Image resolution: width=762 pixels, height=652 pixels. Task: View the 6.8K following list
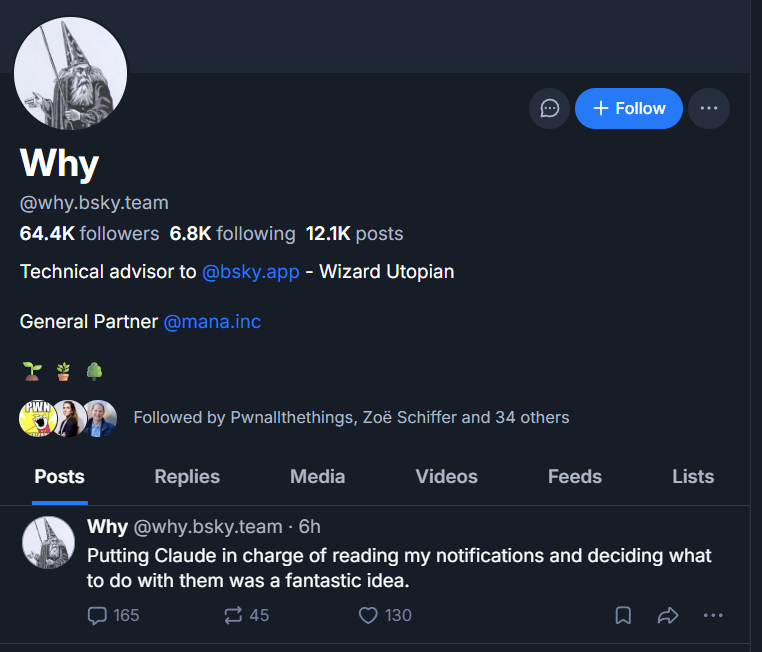click(x=232, y=234)
